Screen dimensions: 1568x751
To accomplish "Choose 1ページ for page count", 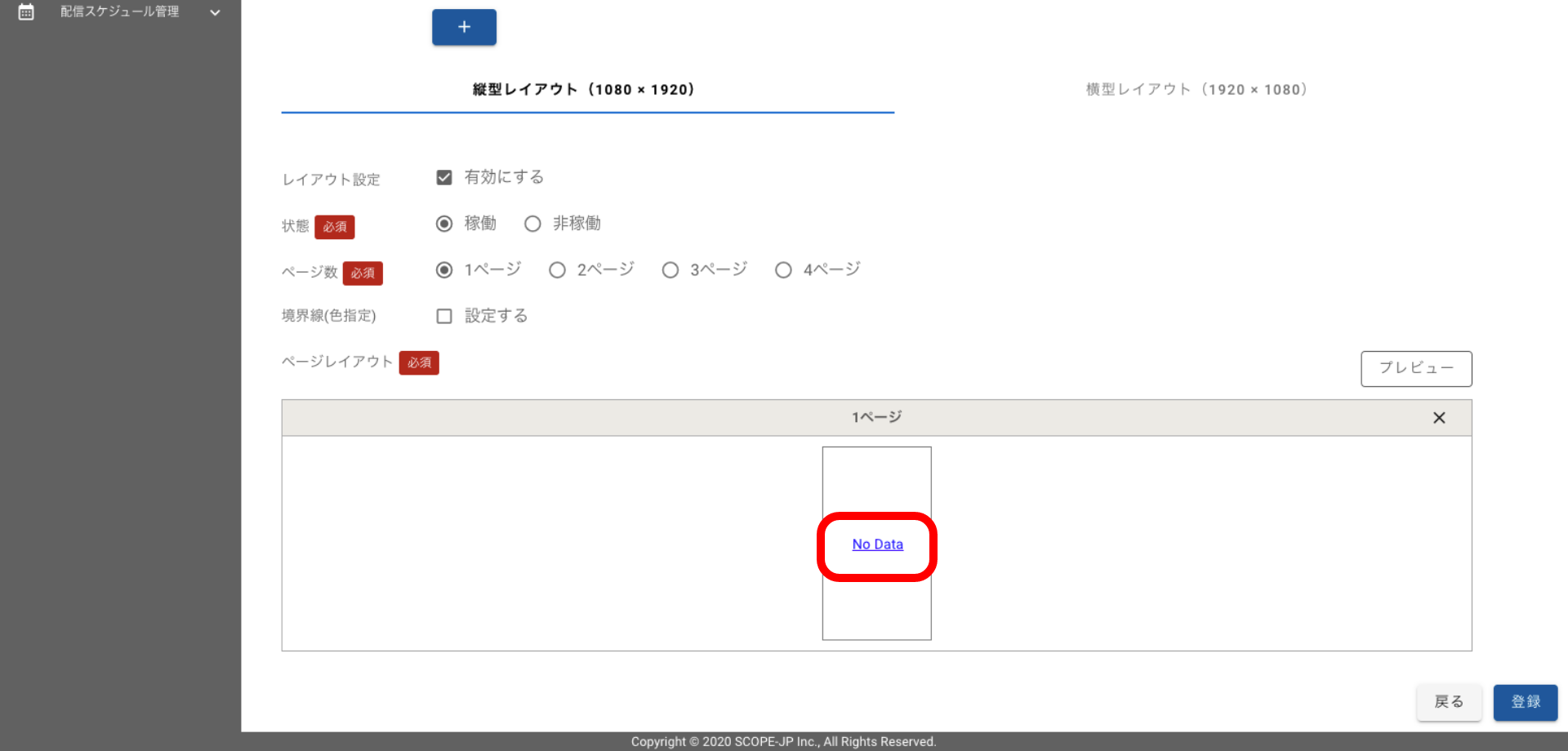I will [444, 270].
